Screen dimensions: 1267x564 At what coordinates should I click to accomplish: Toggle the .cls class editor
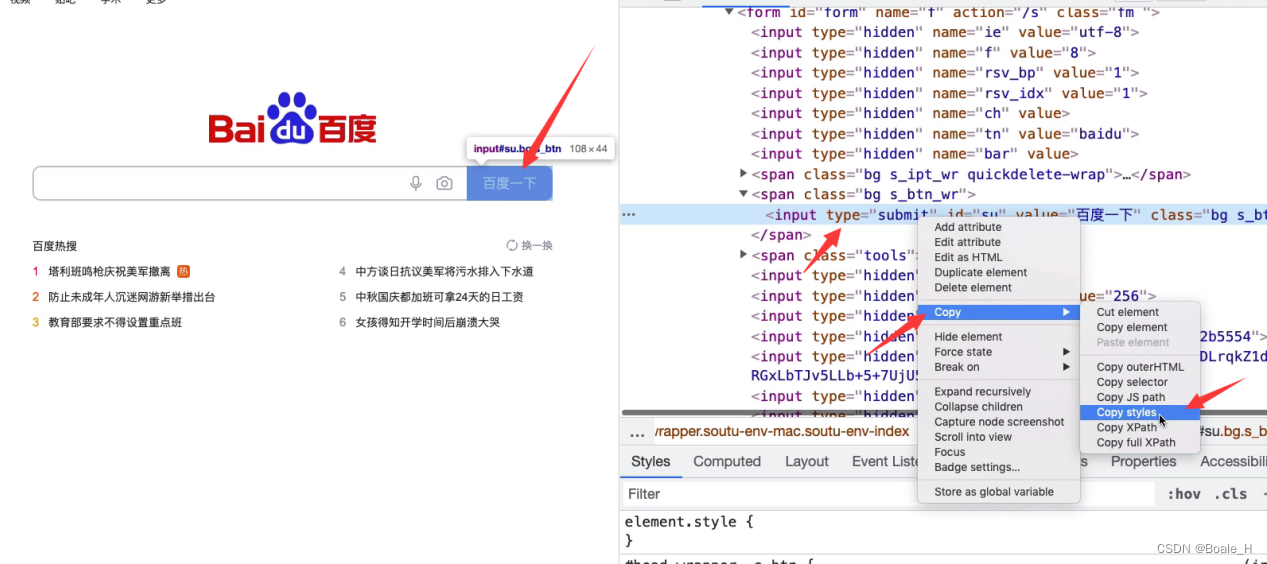pyautogui.click(x=1231, y=494)
